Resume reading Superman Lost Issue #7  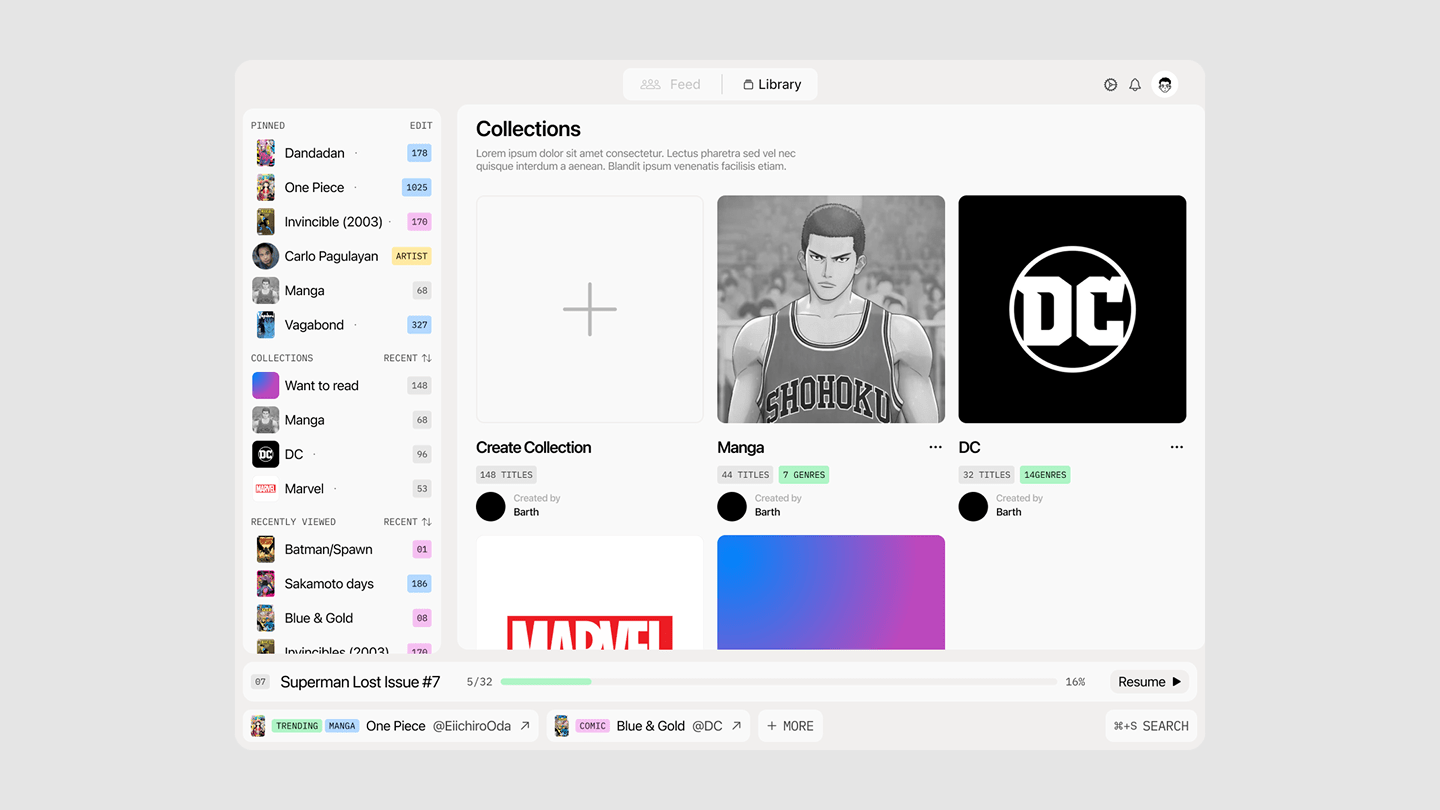pos(1149,682)
